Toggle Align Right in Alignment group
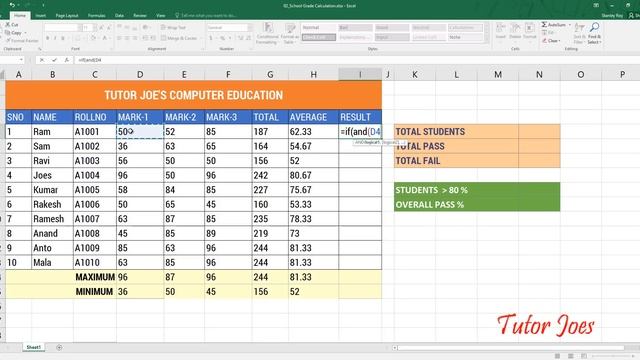 (135, 38)
